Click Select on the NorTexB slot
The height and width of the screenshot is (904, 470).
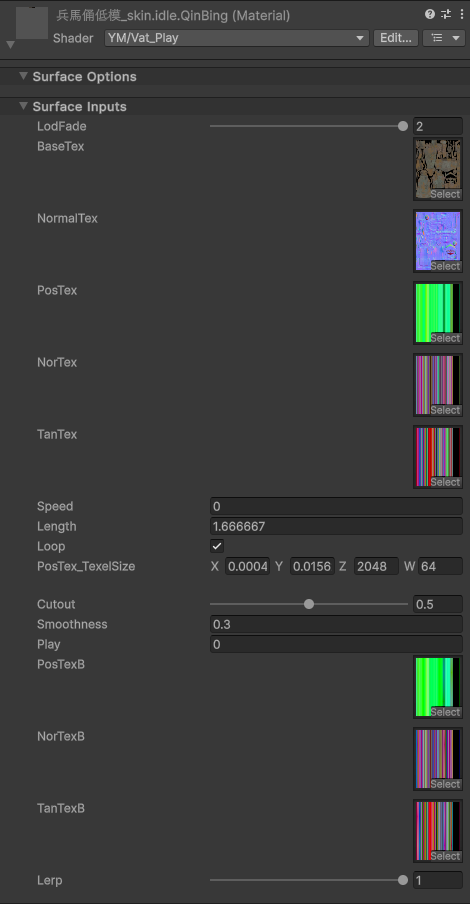tap(445, 785)
